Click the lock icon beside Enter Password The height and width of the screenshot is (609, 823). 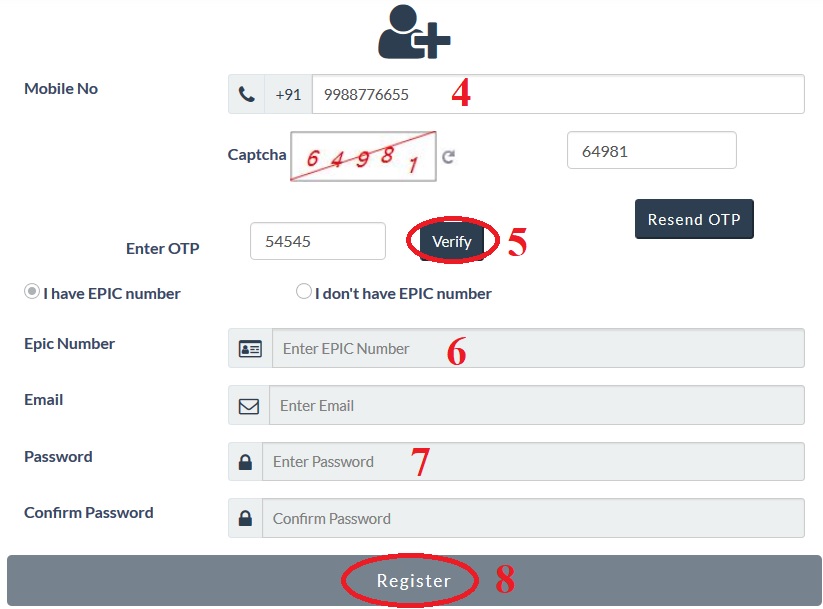coord(245,462)
